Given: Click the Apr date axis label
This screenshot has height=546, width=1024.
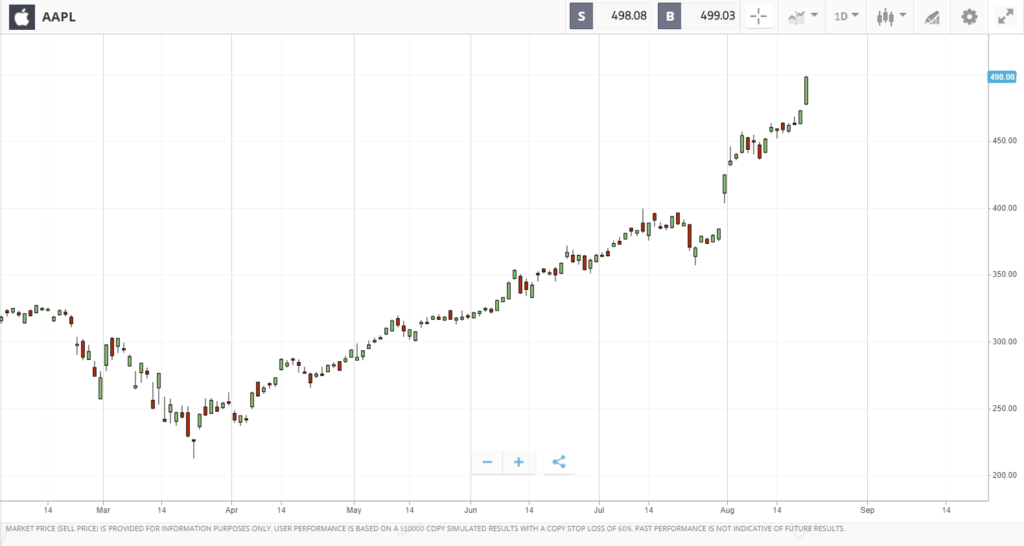Looking at the screenshot, I should click(231, 510).
